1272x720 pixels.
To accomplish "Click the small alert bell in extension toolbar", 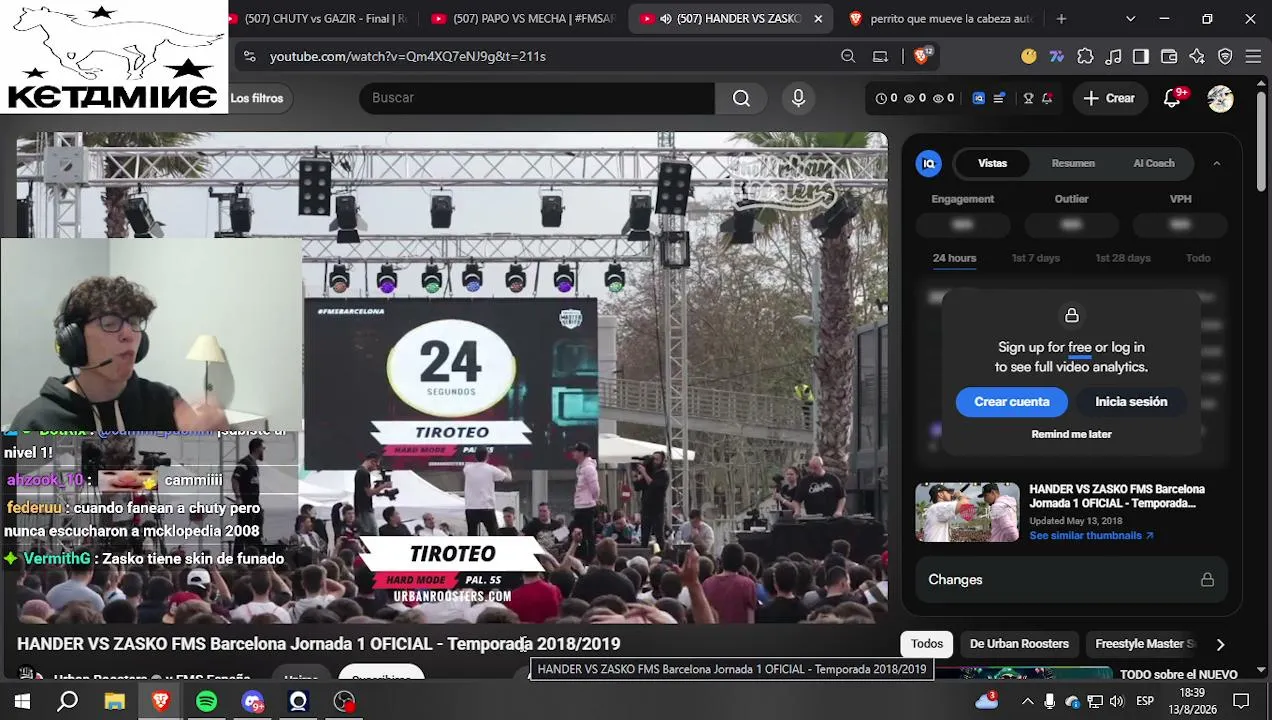I will [x=1047, y=98].
